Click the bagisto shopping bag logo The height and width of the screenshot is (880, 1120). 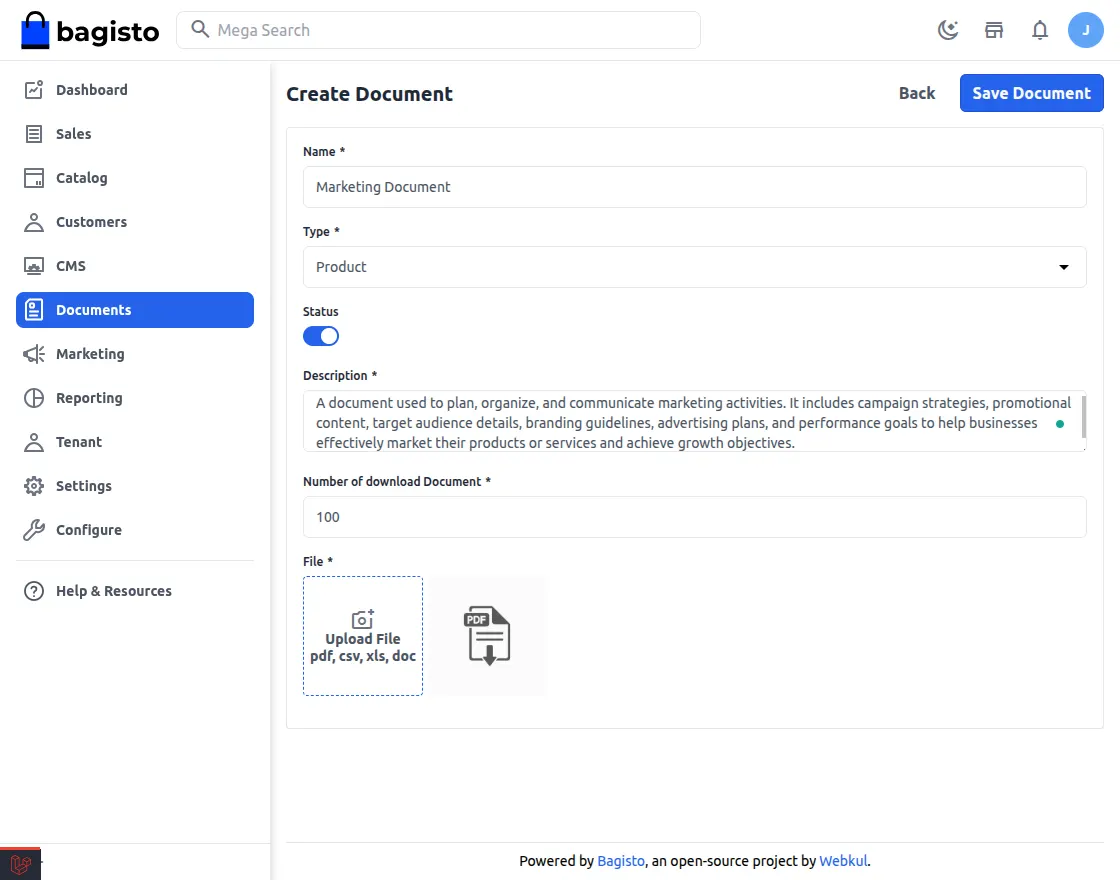[x=35, y=31]
